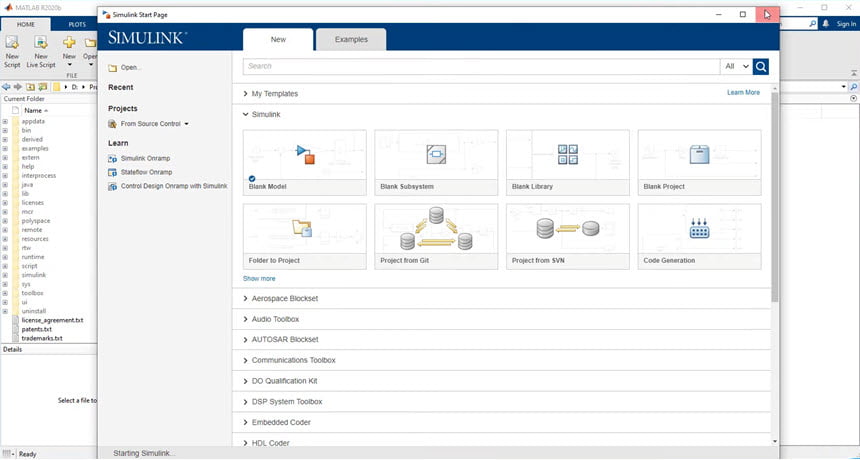Click the Simulink Onramp link text

[145, 158]
